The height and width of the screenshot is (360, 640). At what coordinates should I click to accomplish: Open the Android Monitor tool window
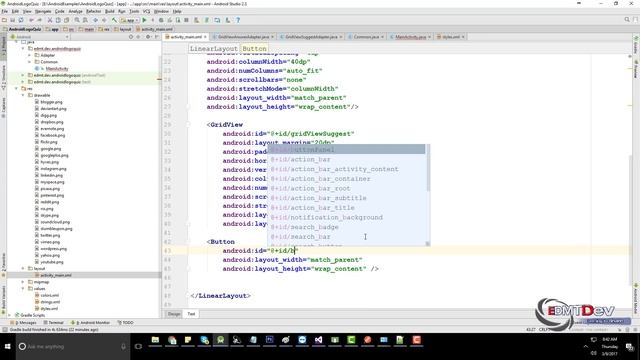[x=91, y=322]
